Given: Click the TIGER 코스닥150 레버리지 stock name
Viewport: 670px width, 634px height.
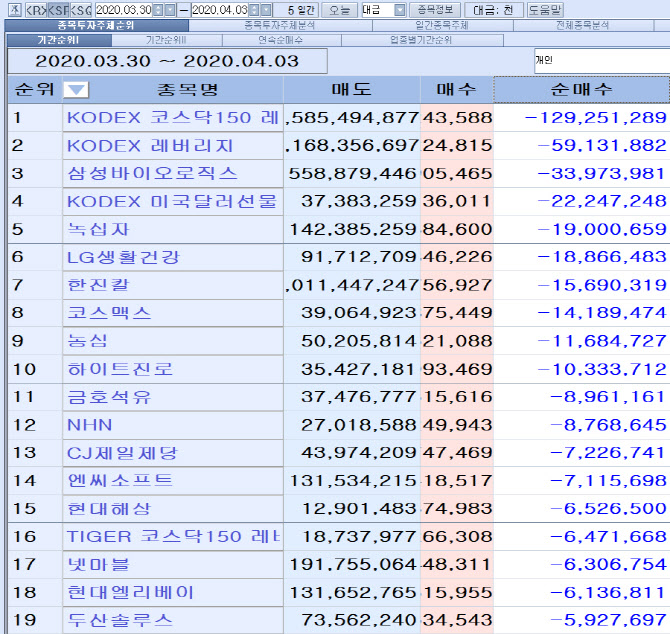Looking at the screenshot, I should pos(173,537).
